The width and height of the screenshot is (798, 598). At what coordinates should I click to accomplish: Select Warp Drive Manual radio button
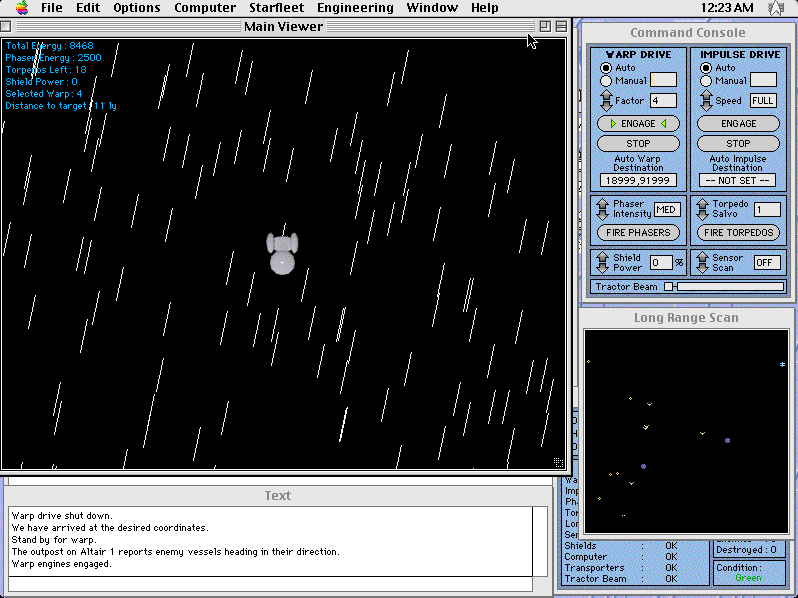pos(606,81)
